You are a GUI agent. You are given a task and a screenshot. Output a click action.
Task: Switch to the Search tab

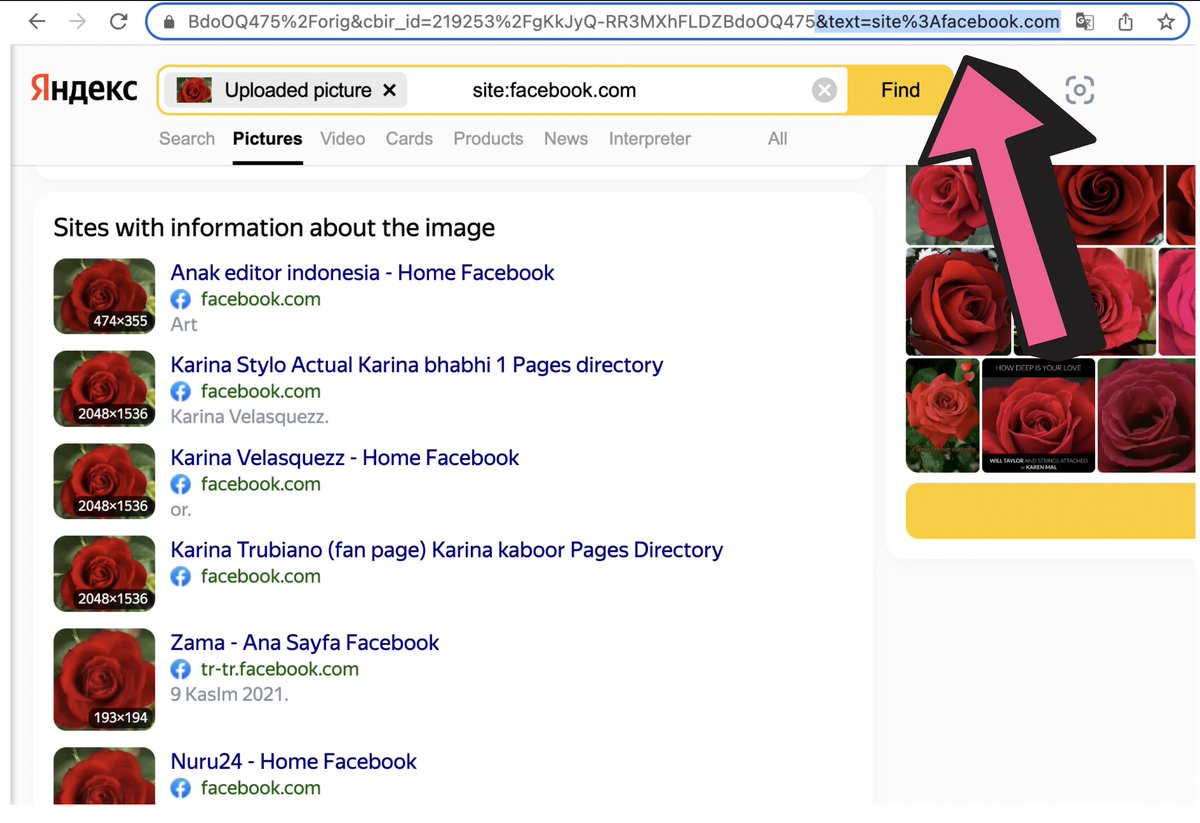tap(187, 139)
